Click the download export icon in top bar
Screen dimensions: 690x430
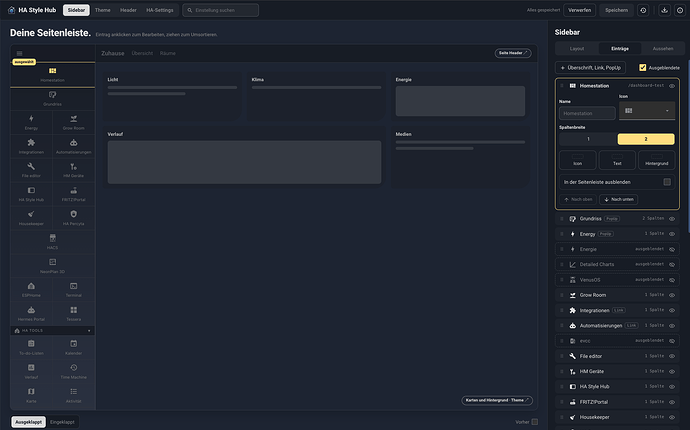click(x=664, y=10)
